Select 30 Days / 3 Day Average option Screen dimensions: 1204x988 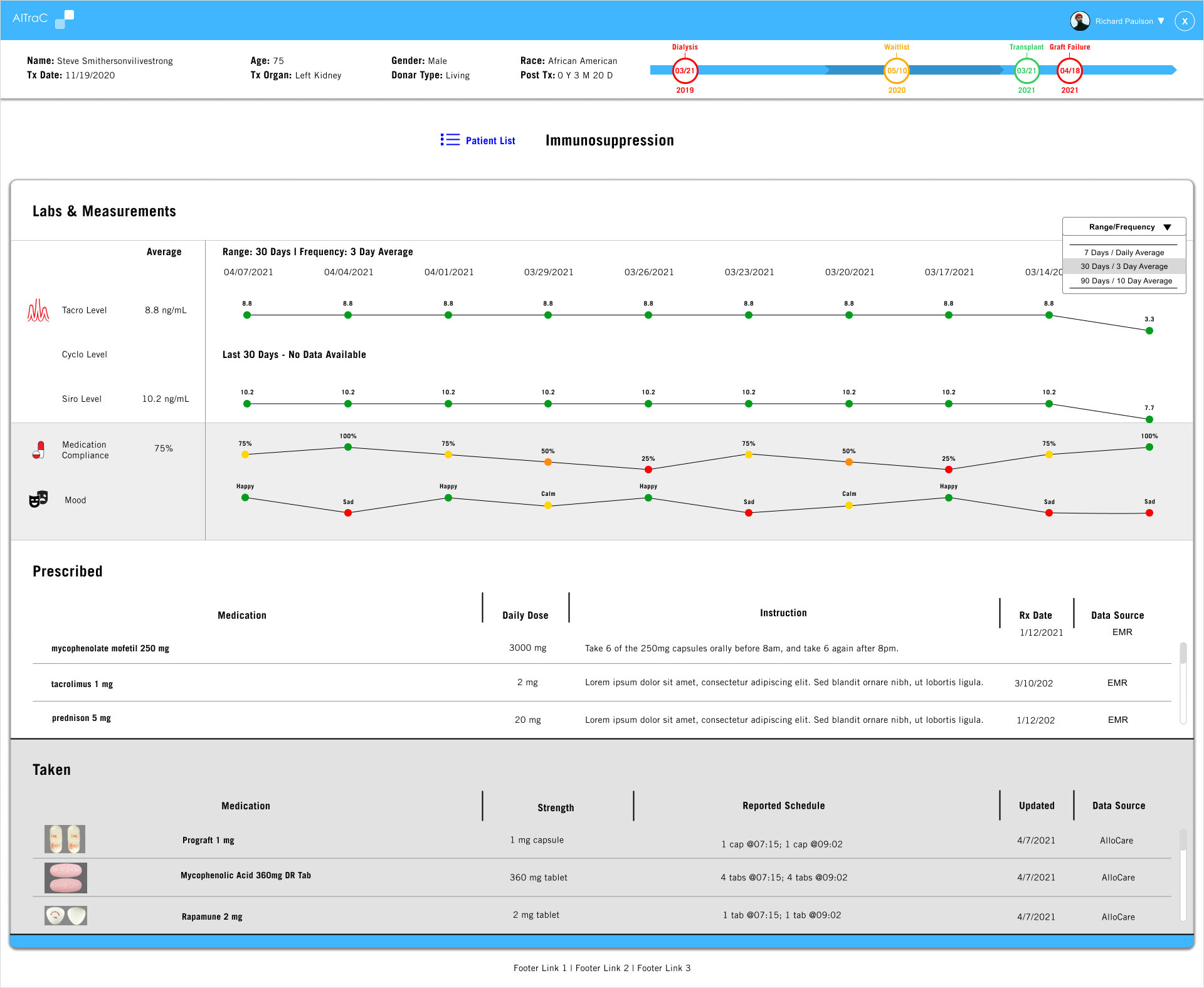pos(1124,266)
